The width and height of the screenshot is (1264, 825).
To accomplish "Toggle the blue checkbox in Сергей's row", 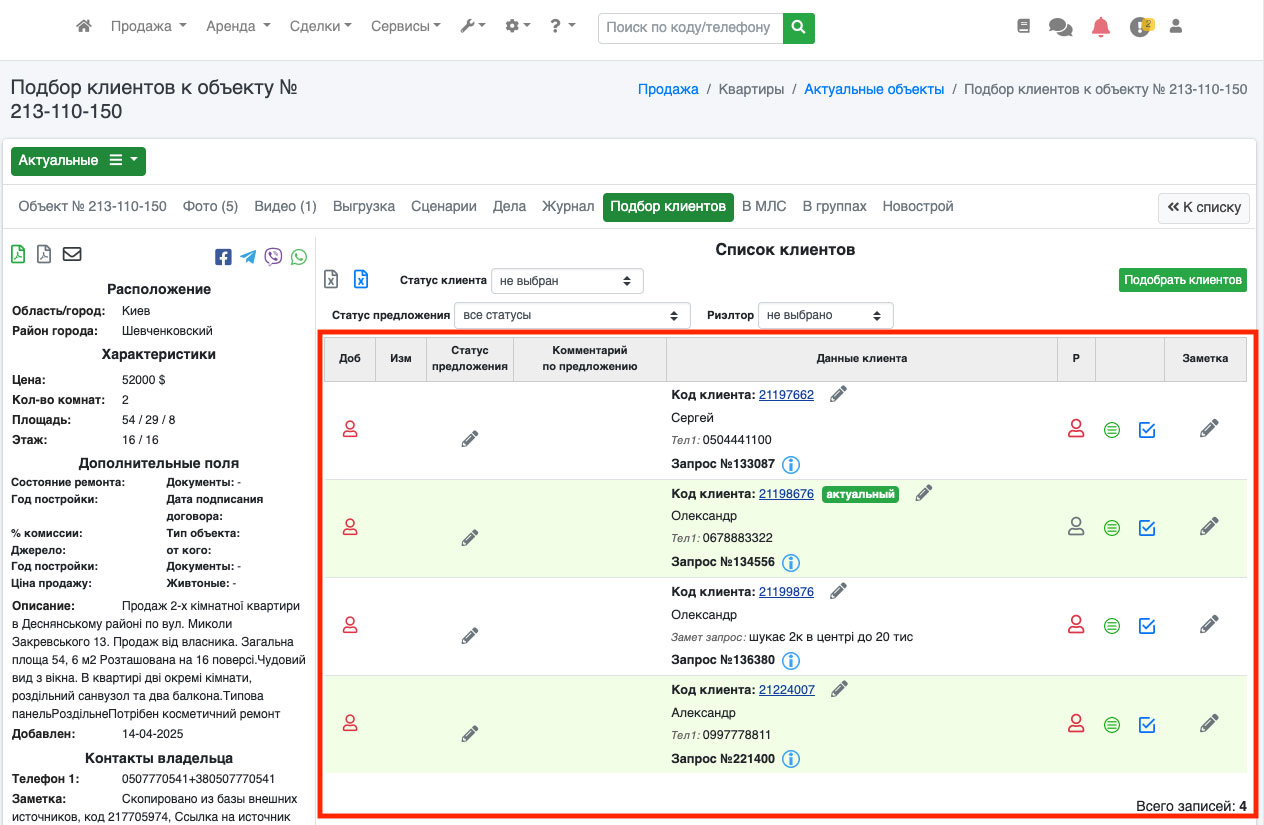I will pyautogui.click(x=1147, y=430).
